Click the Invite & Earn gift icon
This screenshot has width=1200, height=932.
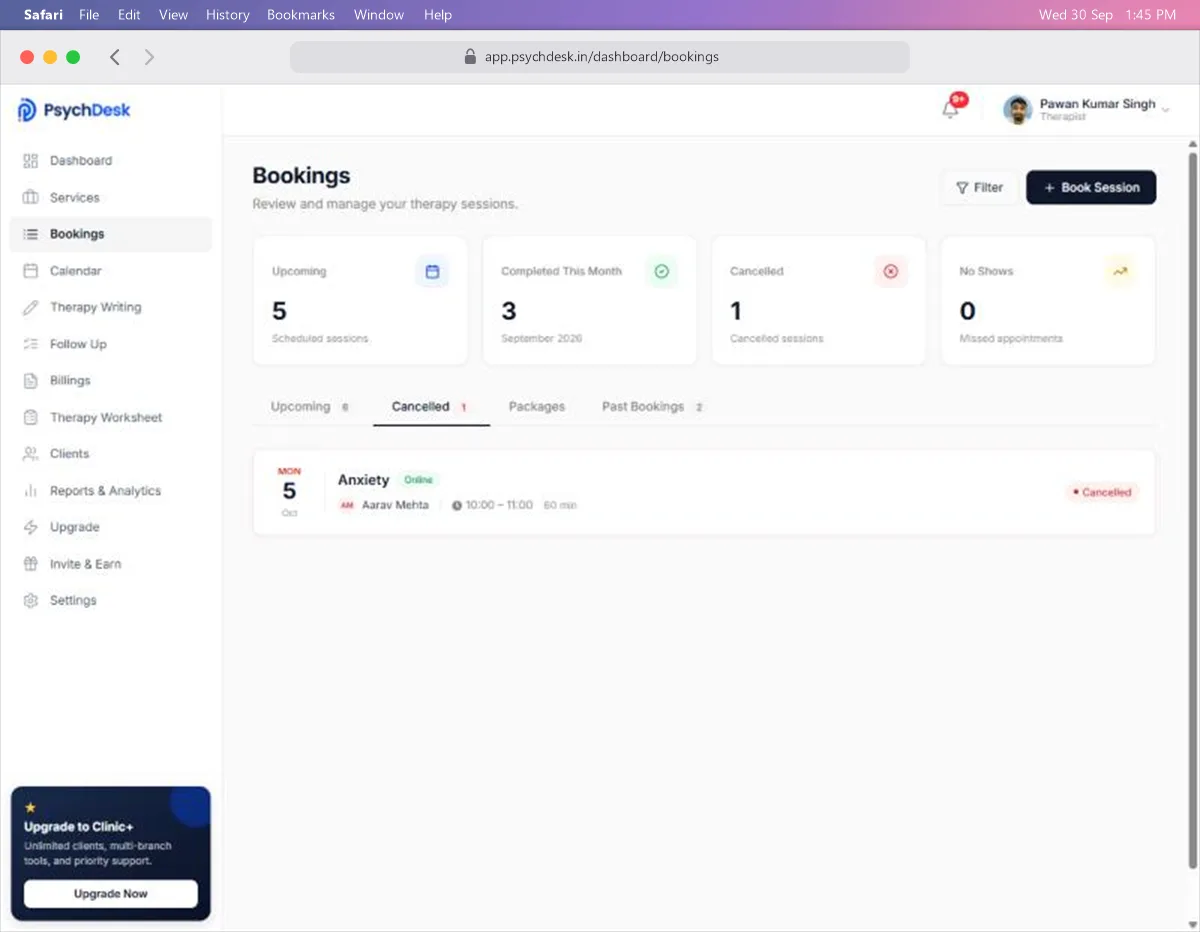tap(30, 564)
